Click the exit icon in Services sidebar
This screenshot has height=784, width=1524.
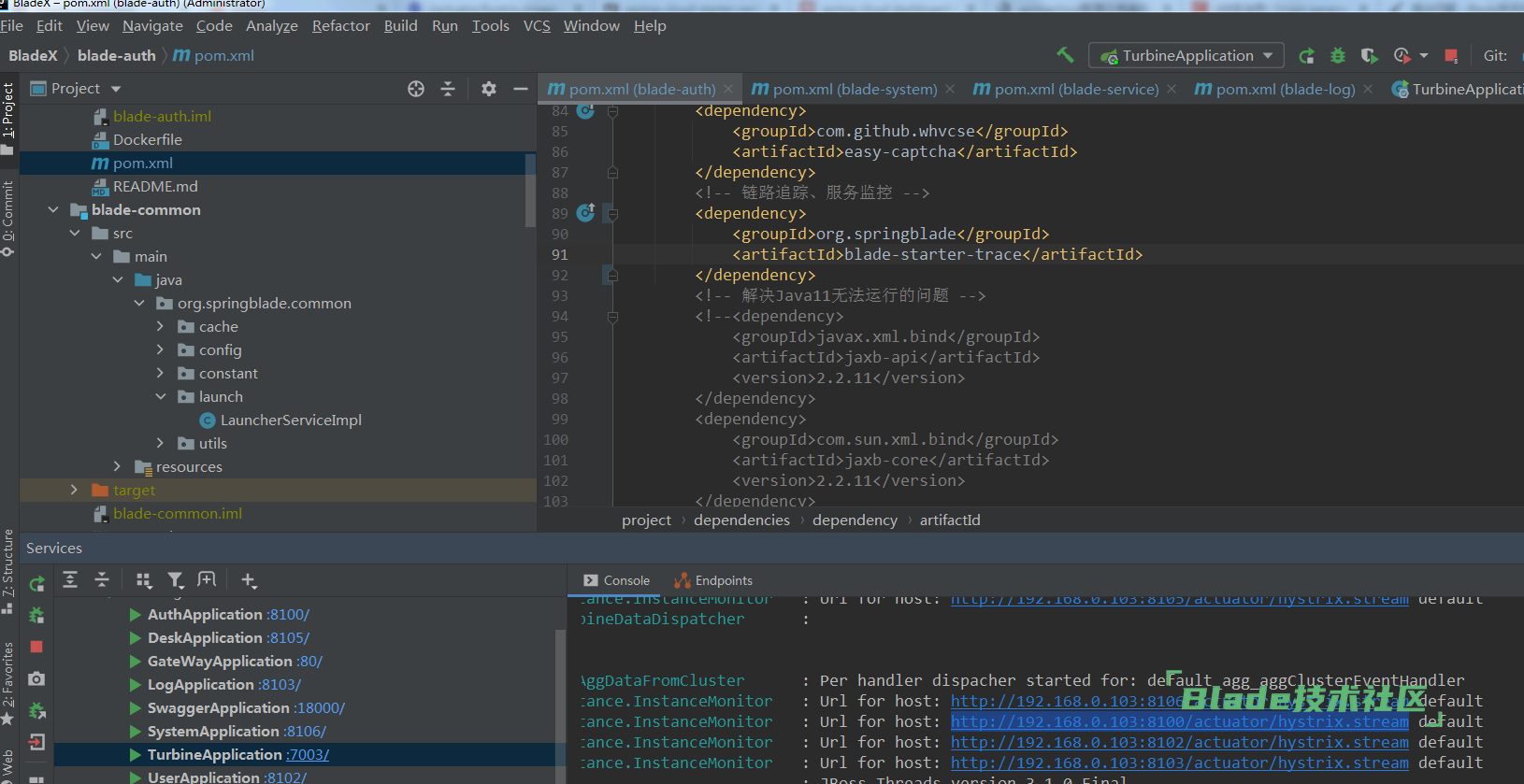[x=36, y=742]
